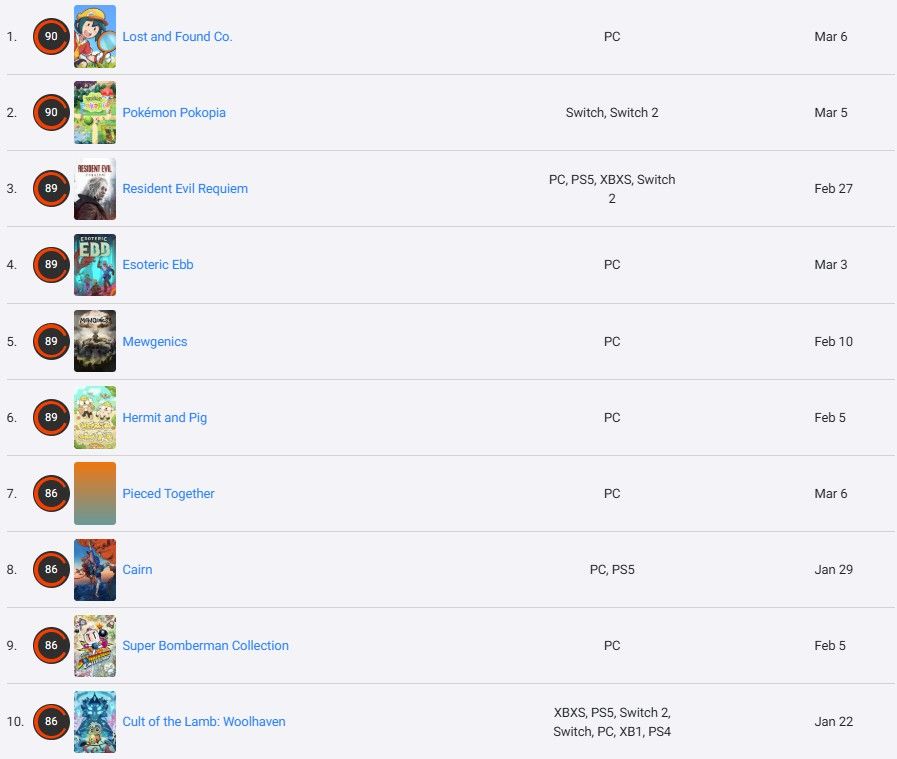Image resolution: width=897 pixels, height=759 pixels.
Task: Click the Esoteric Ebb cover thumbnail
Action: [95, 265]
